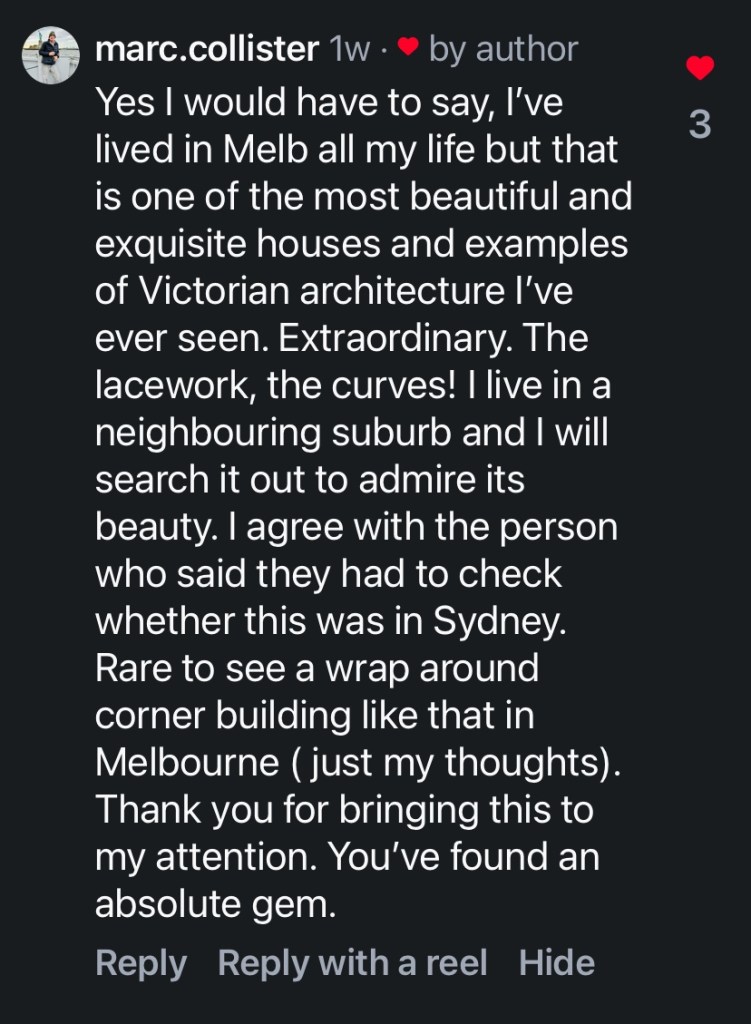The image size is (751, 1024).
Task: View the 3 likes count
Action: (700, 126)
